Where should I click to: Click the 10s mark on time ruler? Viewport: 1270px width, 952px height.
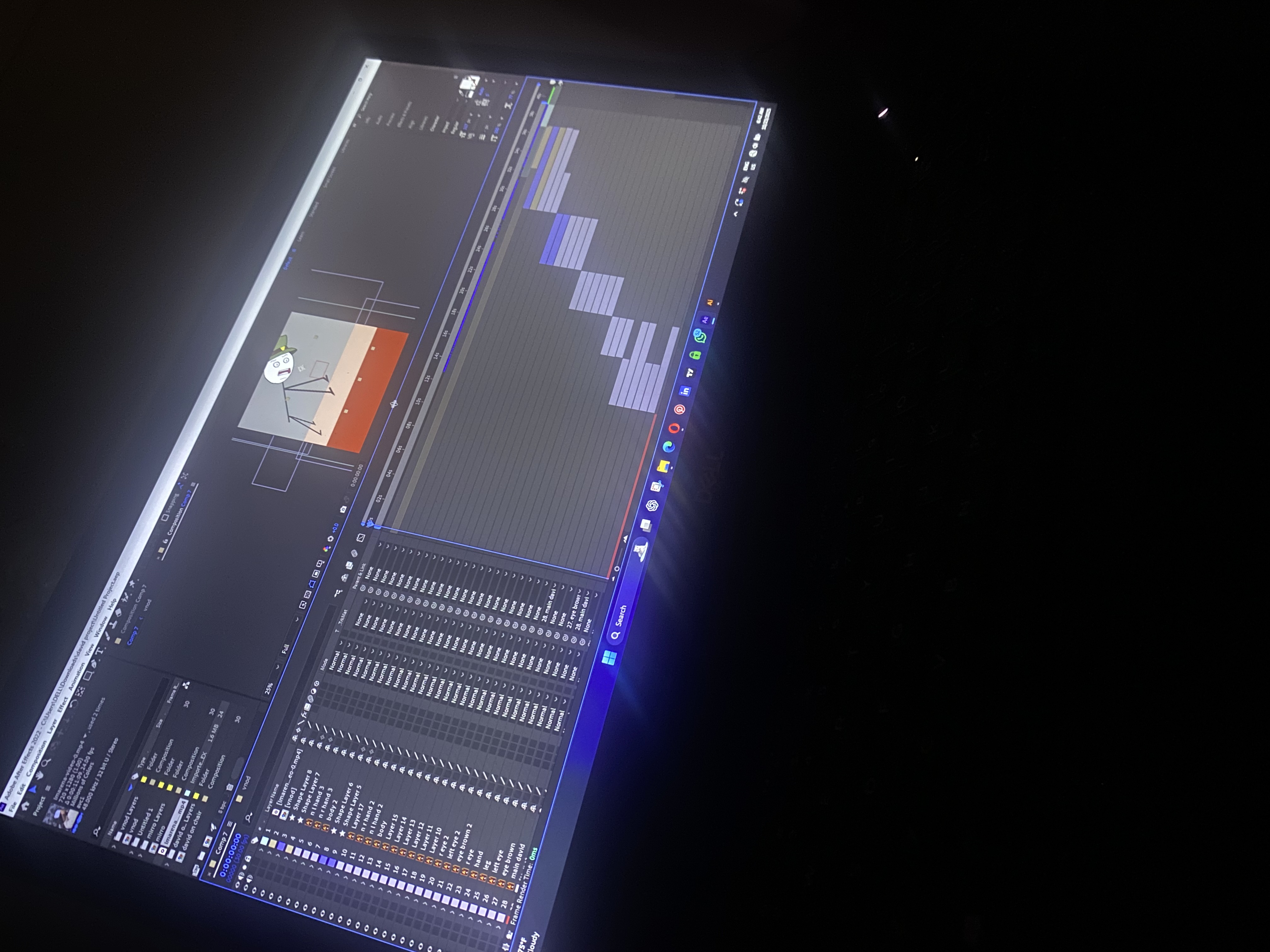pos(418,401)
